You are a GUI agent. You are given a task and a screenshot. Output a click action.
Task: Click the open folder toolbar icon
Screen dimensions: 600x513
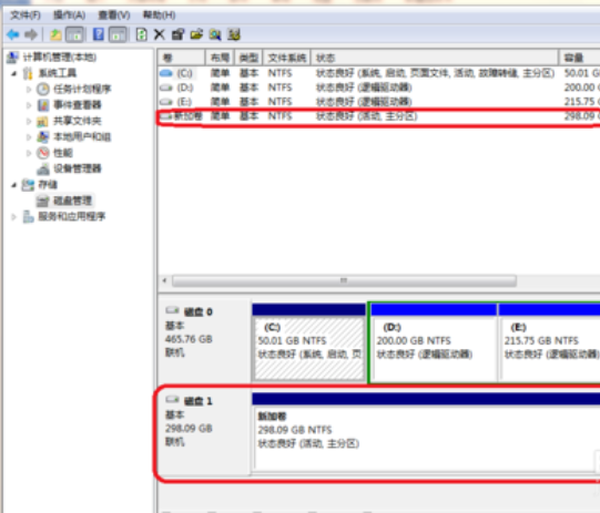coord(197,34)
